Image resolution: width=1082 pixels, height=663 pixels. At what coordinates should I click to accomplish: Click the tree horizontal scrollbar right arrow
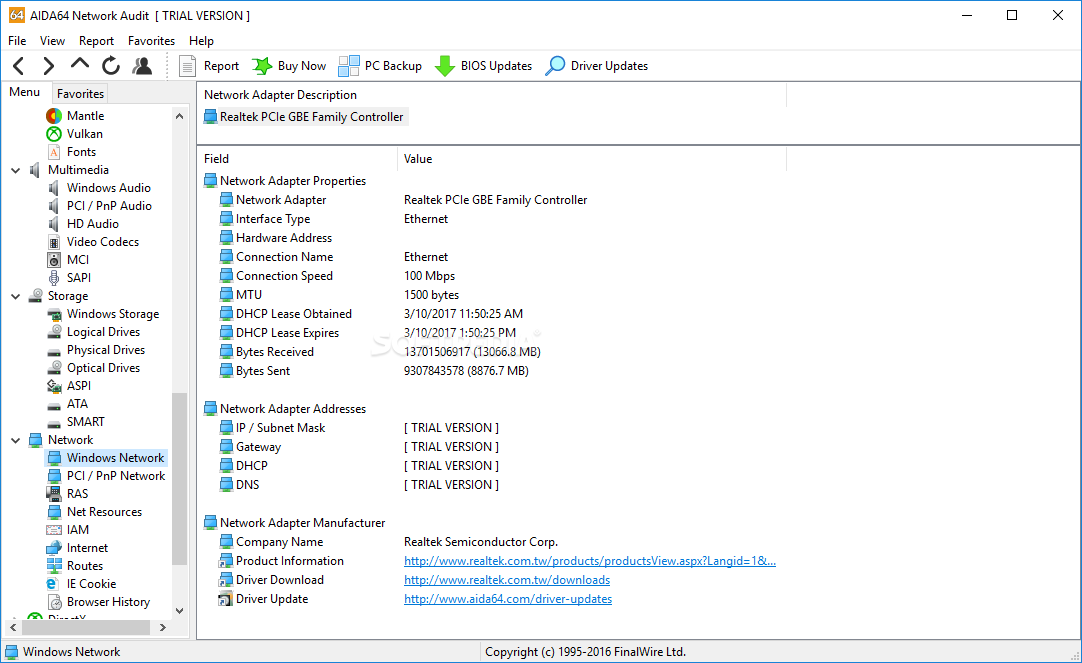pyautogui.click(x=163, y=627)
